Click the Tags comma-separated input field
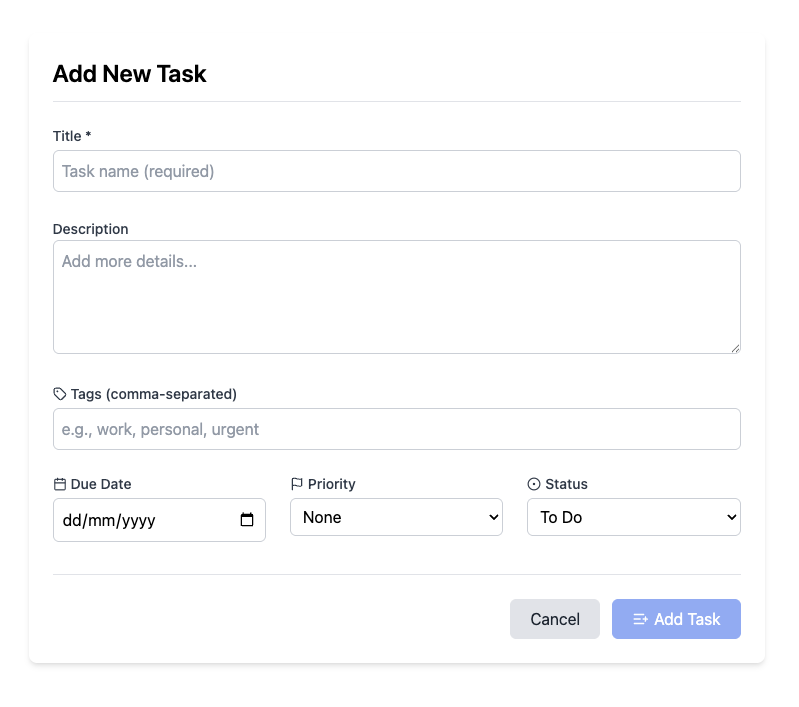This screenshot has width=799, height=707. coord(396,429)
